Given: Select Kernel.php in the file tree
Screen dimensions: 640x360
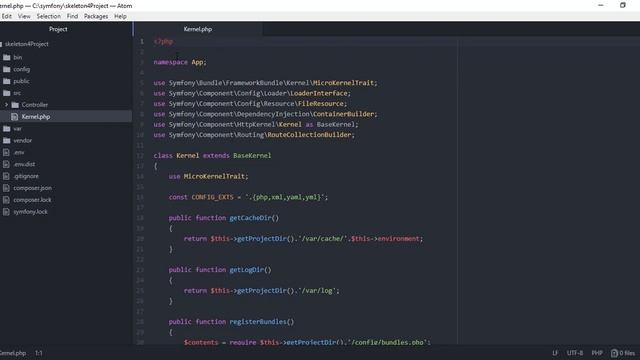Looking at the screenshot, I should 36,117.
